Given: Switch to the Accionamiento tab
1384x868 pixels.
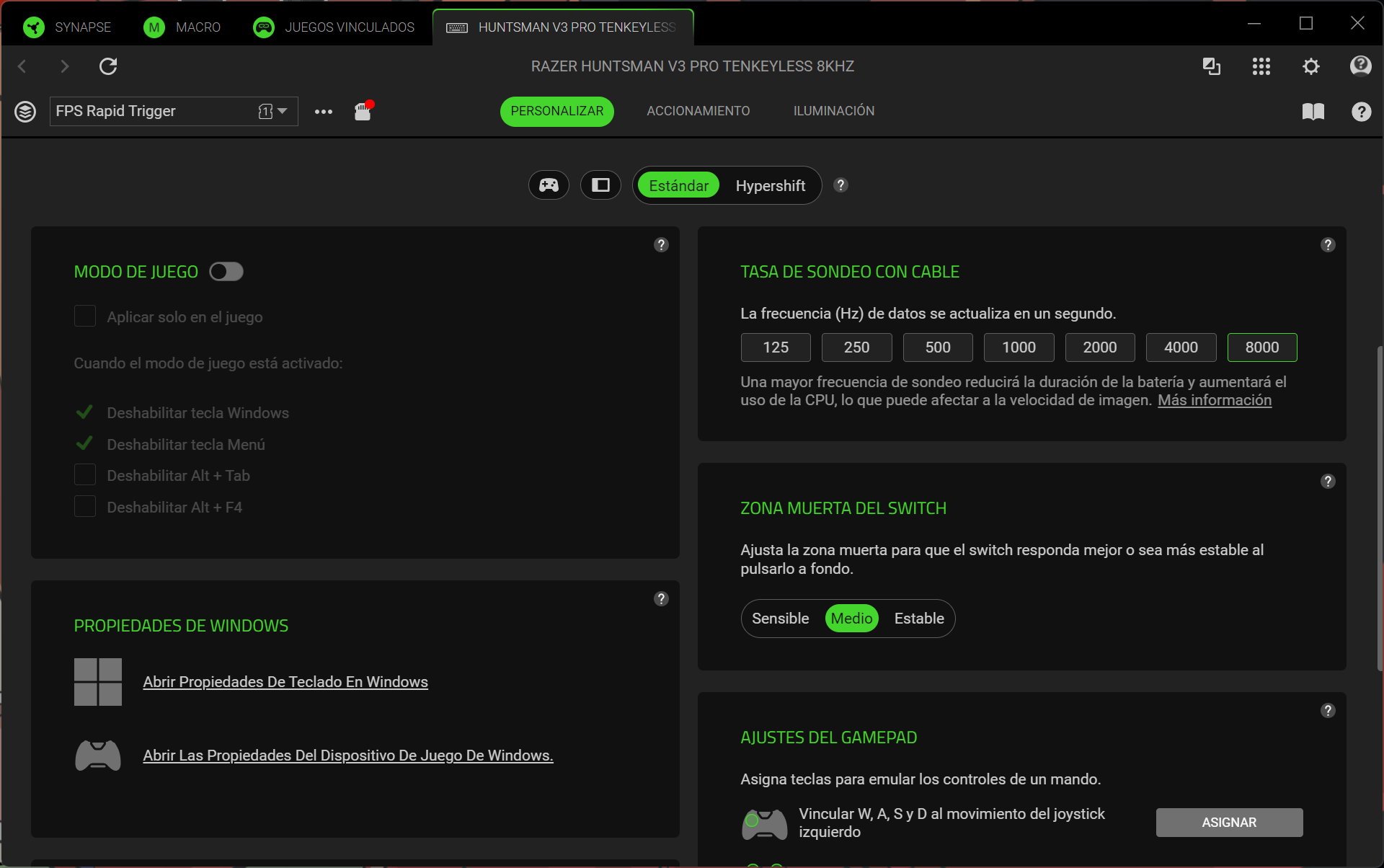Looking at the screenshot, I should coord(698,111).
